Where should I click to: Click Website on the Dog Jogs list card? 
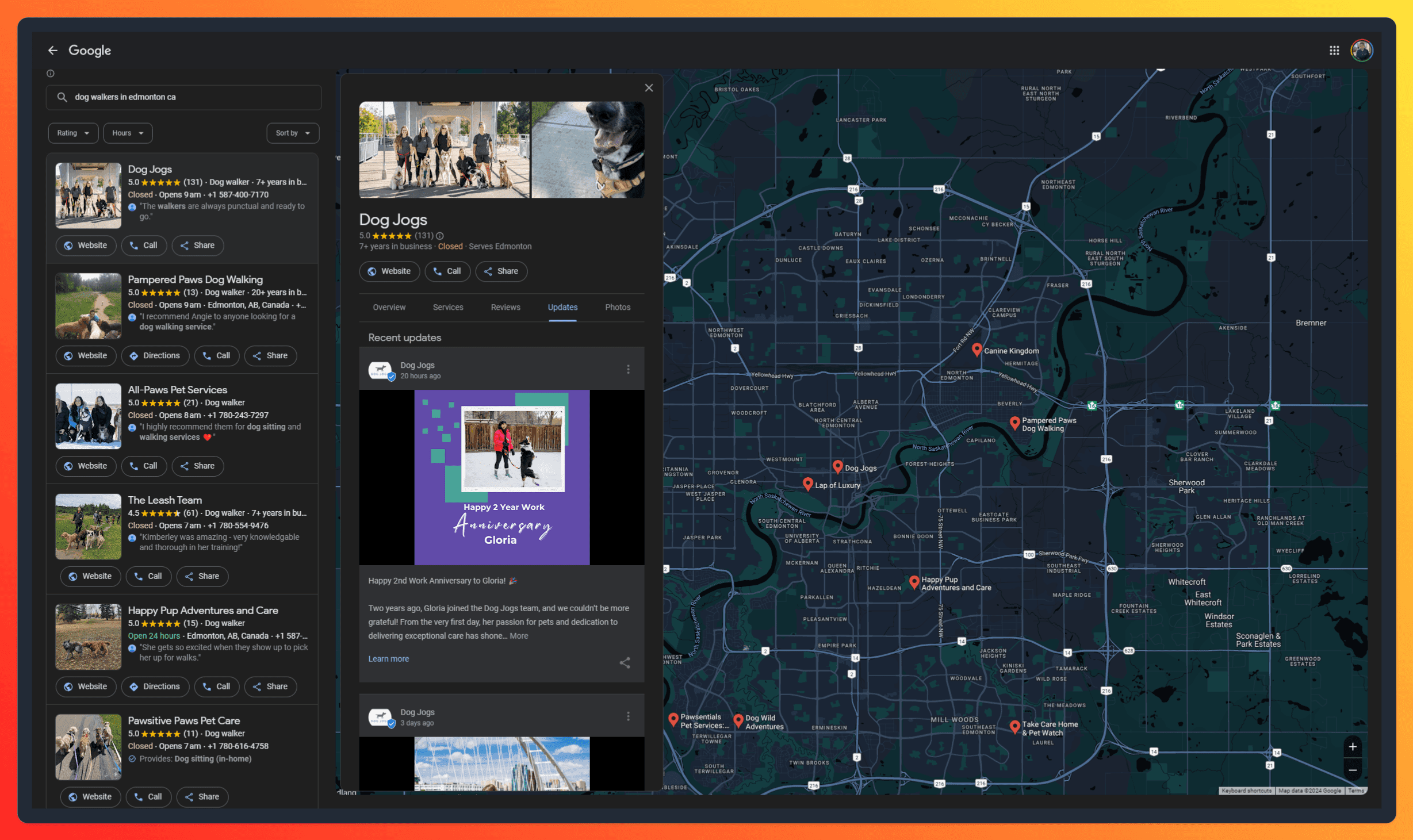86,246
